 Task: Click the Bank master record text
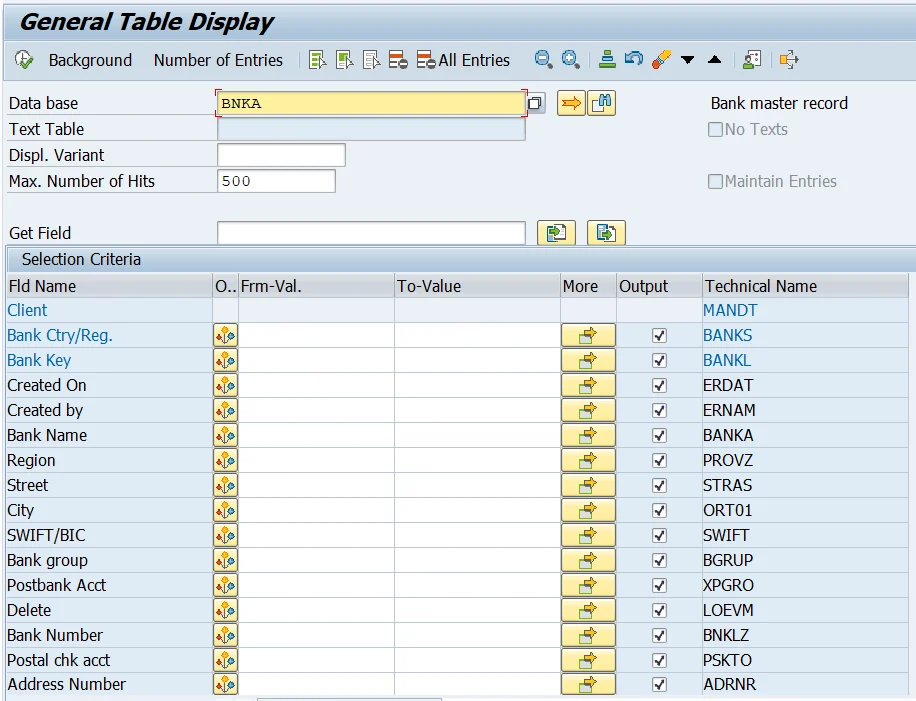point(779,103)
